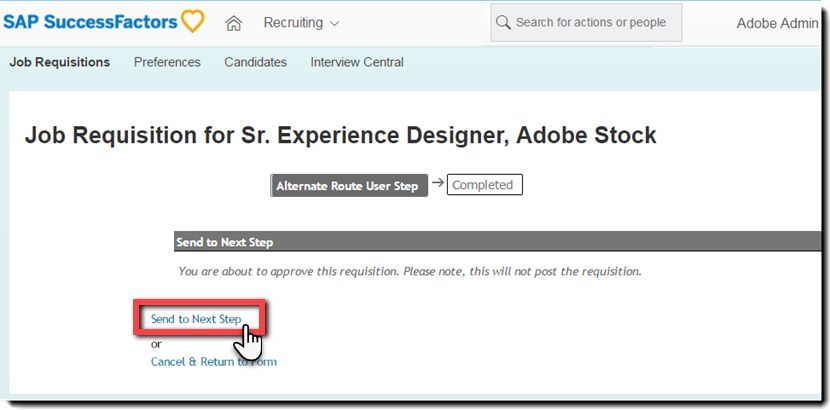The image size is (830, 410).
Task: Click the Home icon in top bar
Action: click(x=233, y=23)
